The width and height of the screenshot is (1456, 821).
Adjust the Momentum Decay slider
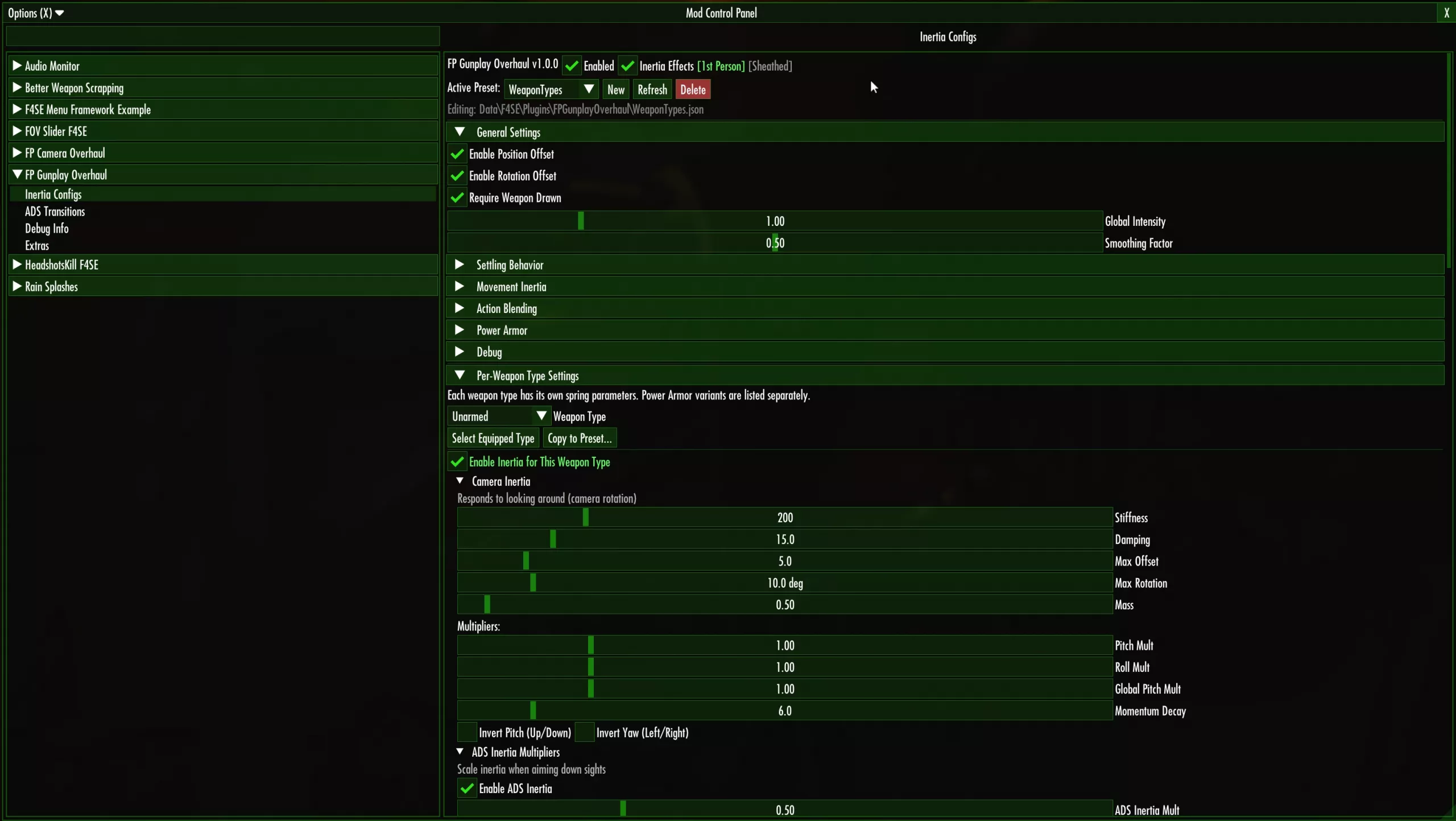784,711
